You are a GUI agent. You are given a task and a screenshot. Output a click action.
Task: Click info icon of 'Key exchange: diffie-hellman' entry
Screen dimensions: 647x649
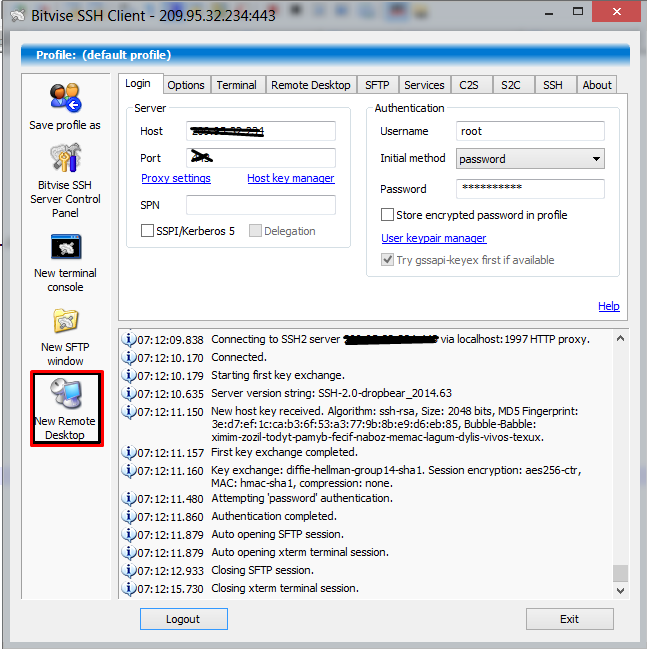coord(129,471)
